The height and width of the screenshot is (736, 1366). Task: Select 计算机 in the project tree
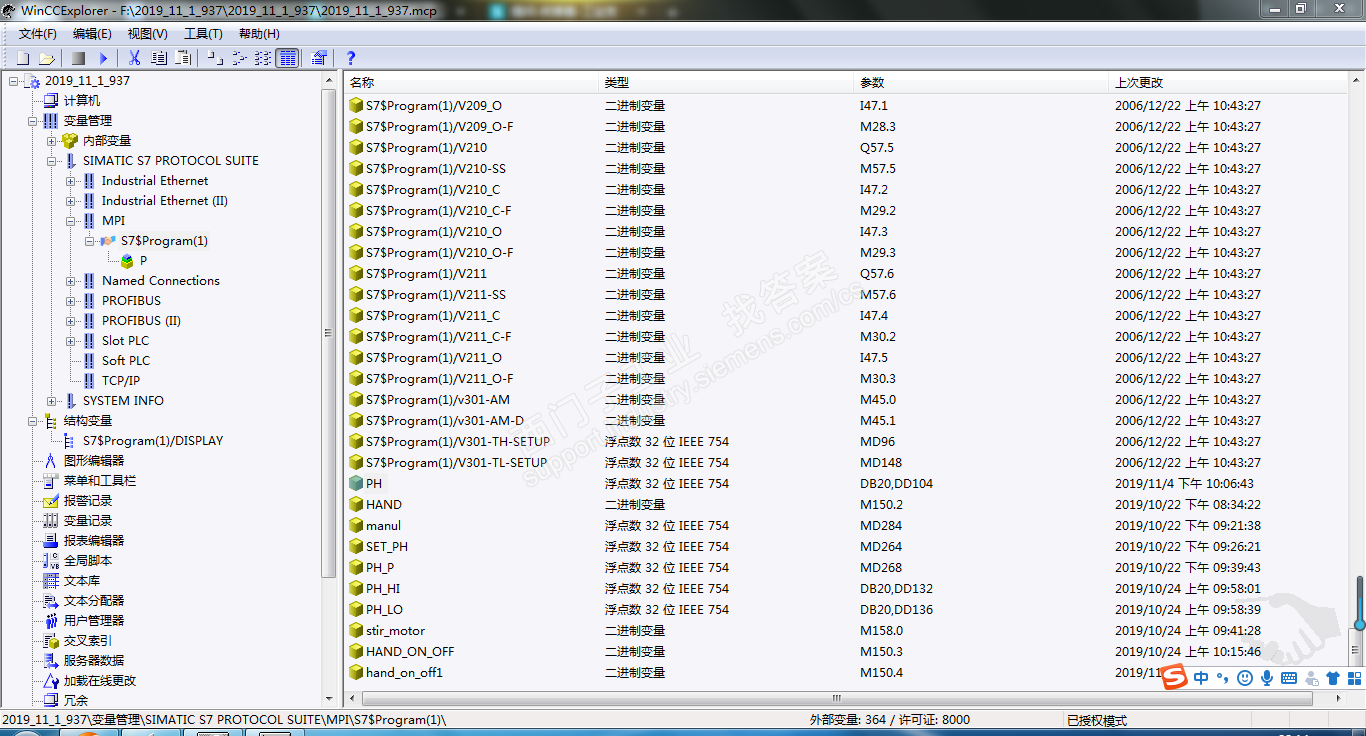82,101
